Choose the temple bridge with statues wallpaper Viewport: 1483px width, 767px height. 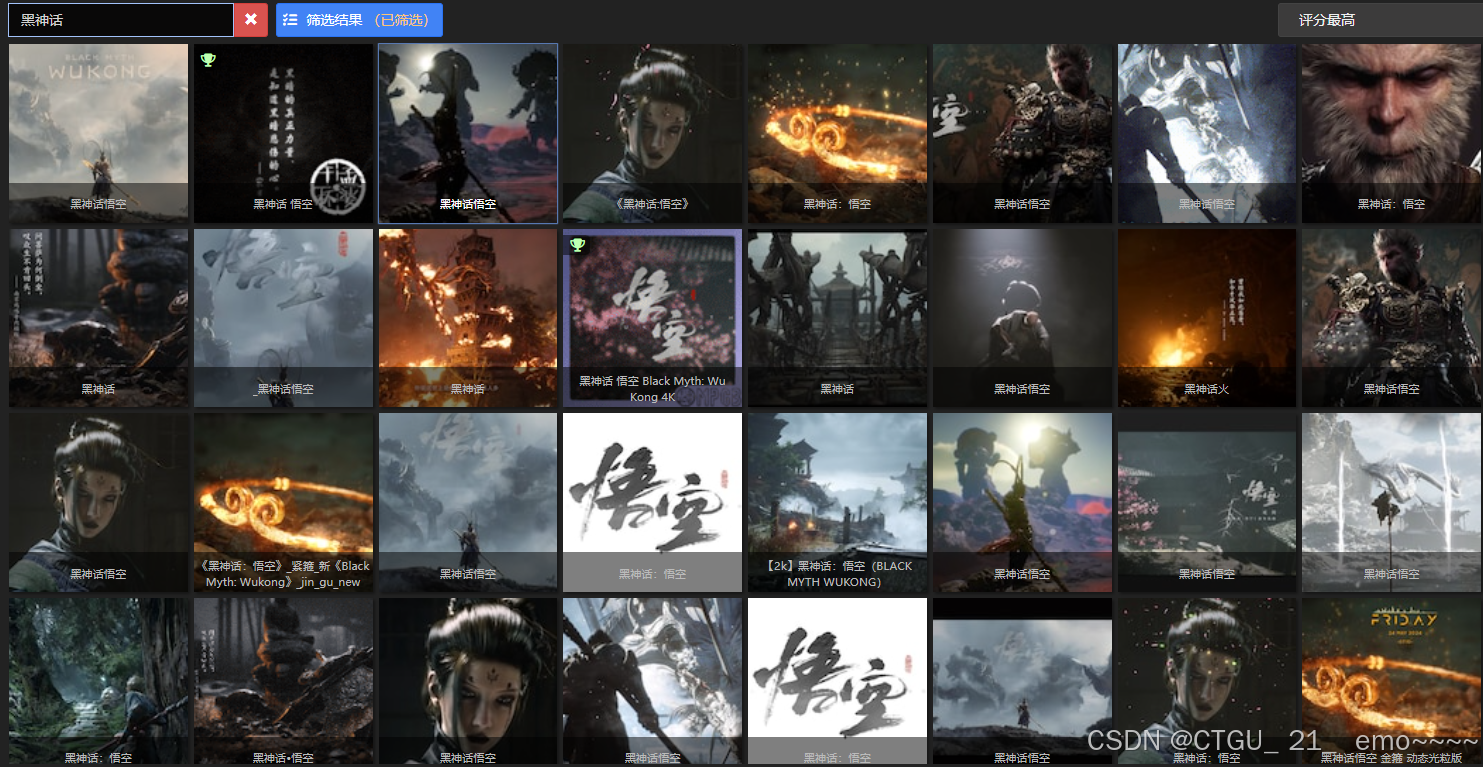click(837, 318)
